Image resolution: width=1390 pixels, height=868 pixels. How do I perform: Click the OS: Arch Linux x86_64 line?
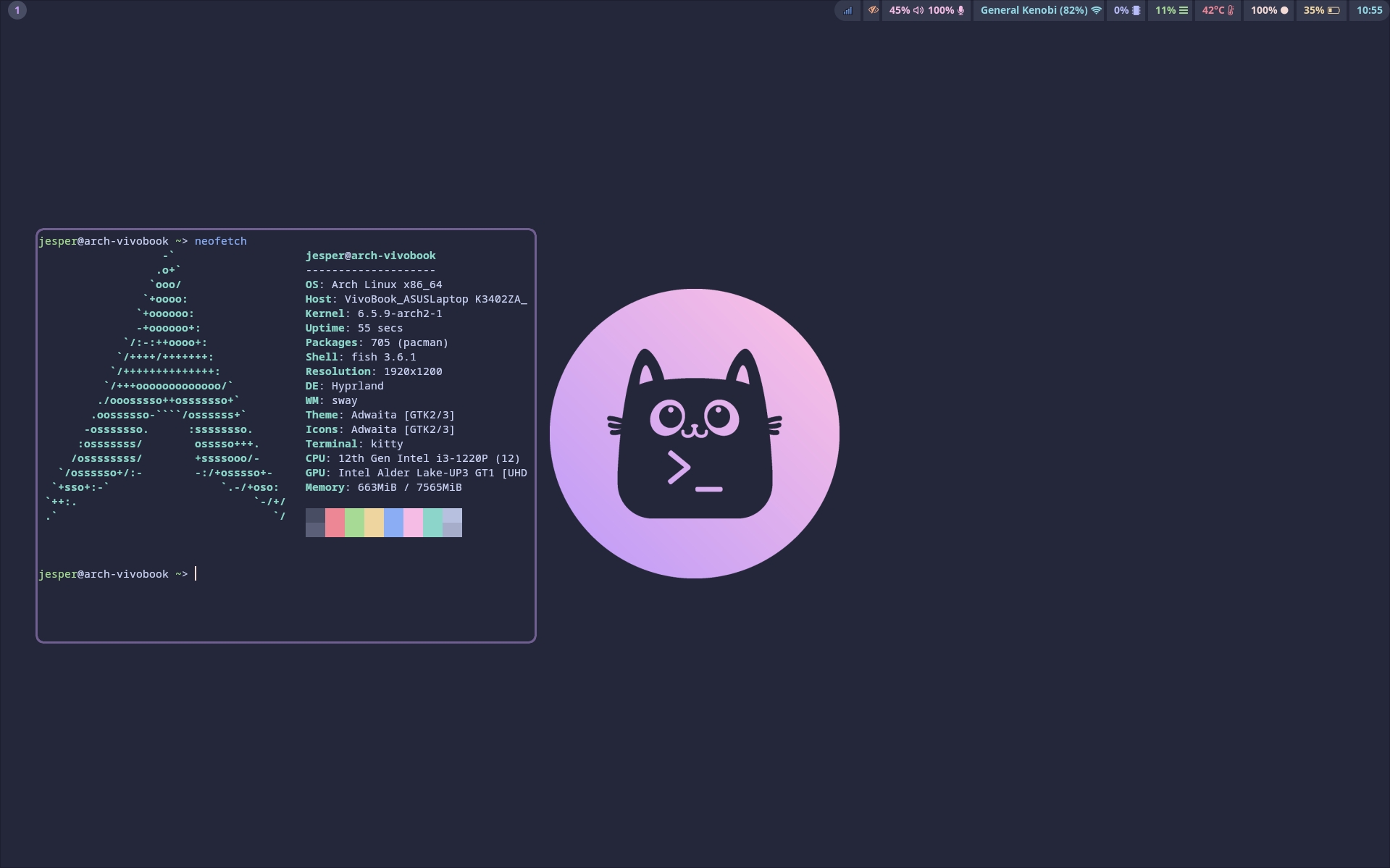374,285
